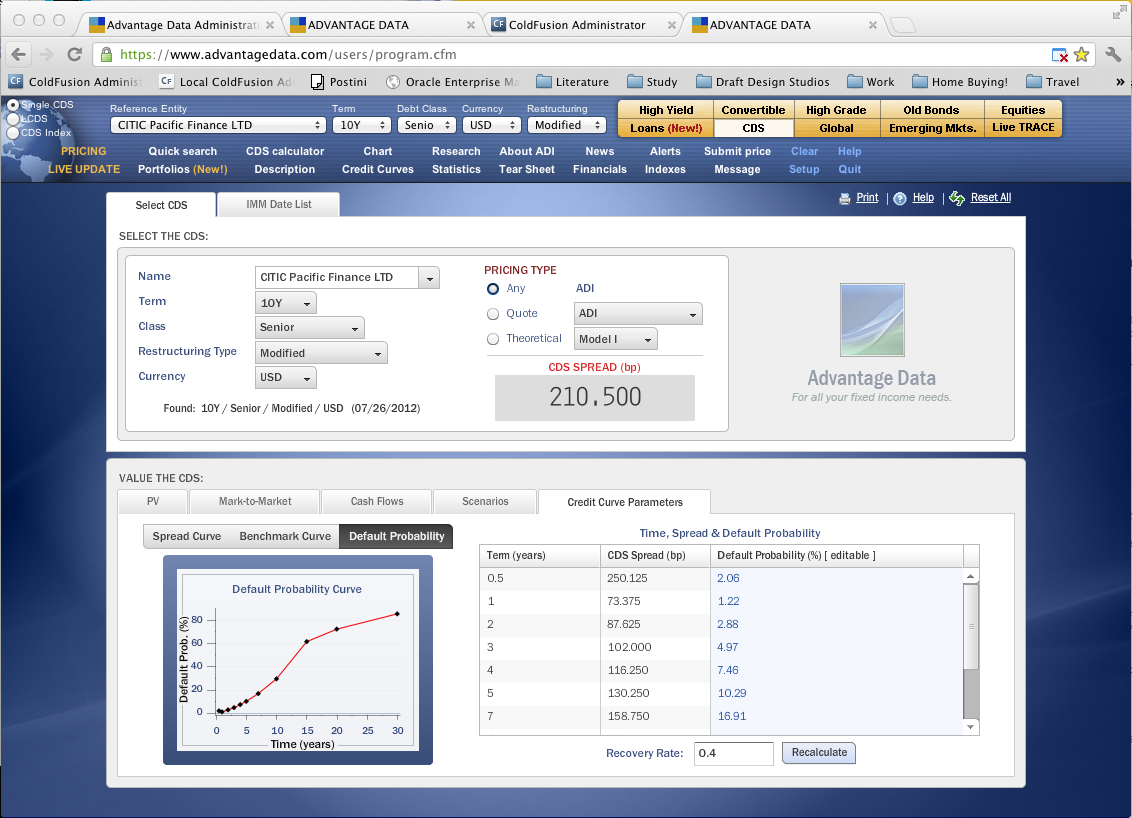Open the PV valuation tab
Image resolution: width=1132 pixels, height=818 pixels.
153,501
